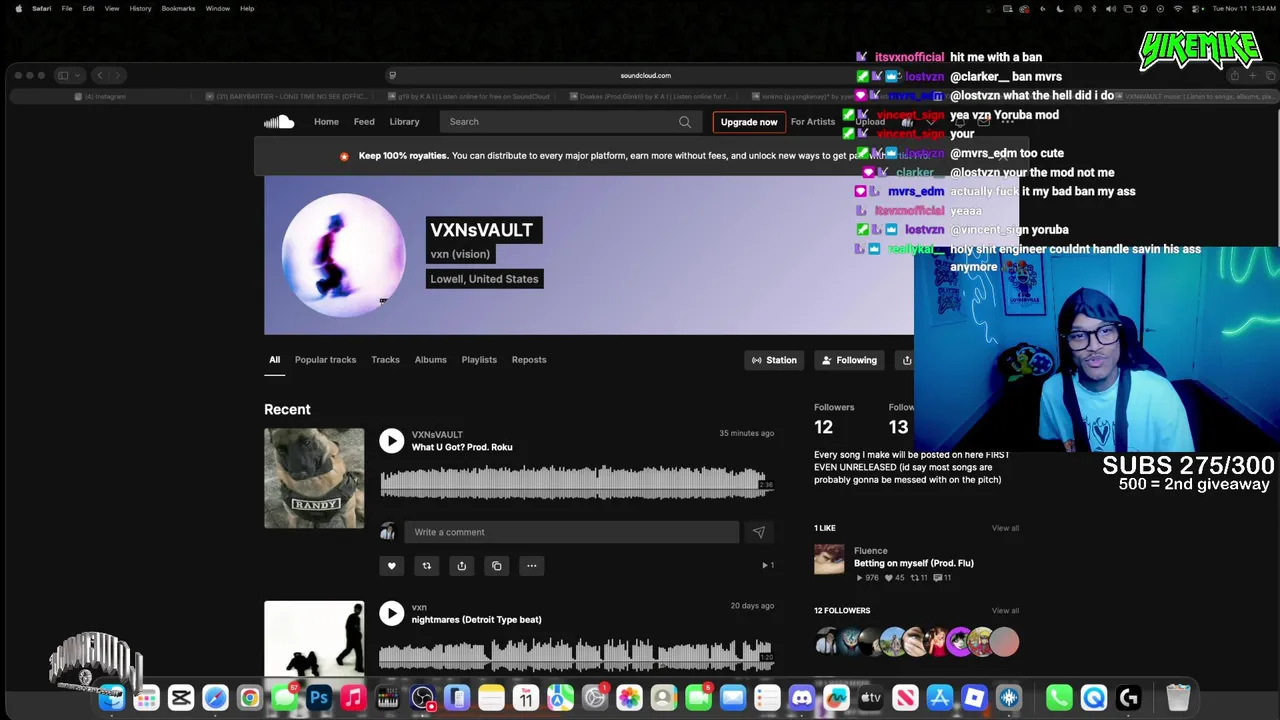Repost the What U Got? track
Screen dimensions: 1280x720
426,566
